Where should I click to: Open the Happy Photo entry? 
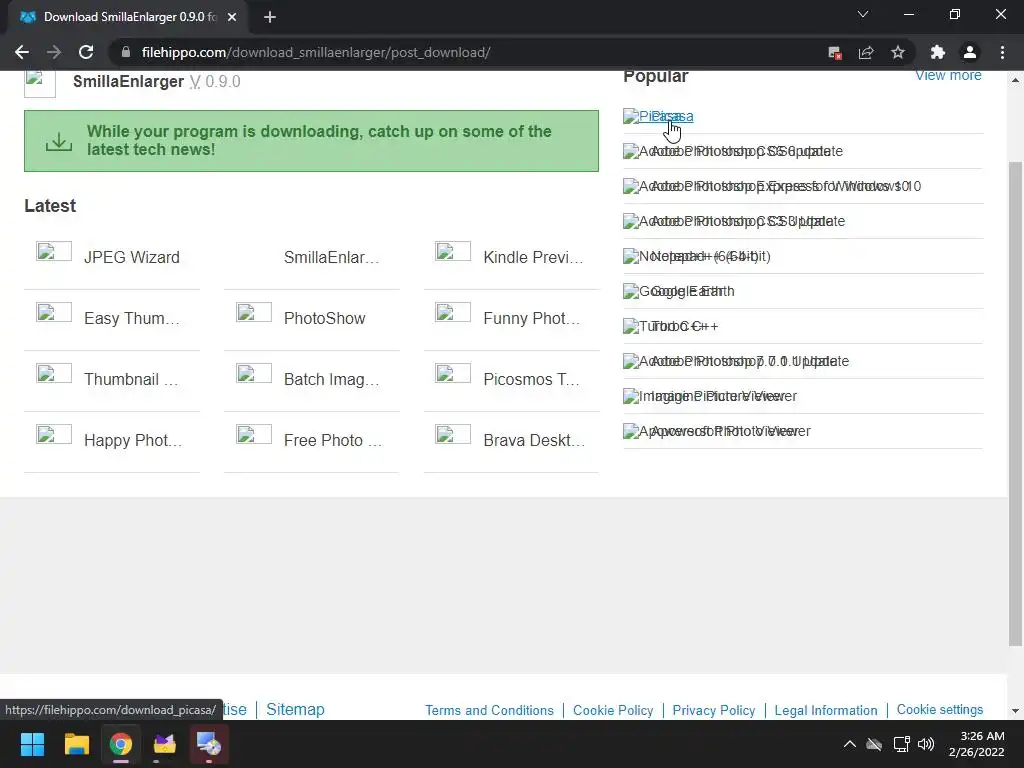click(x=133, y=440)
